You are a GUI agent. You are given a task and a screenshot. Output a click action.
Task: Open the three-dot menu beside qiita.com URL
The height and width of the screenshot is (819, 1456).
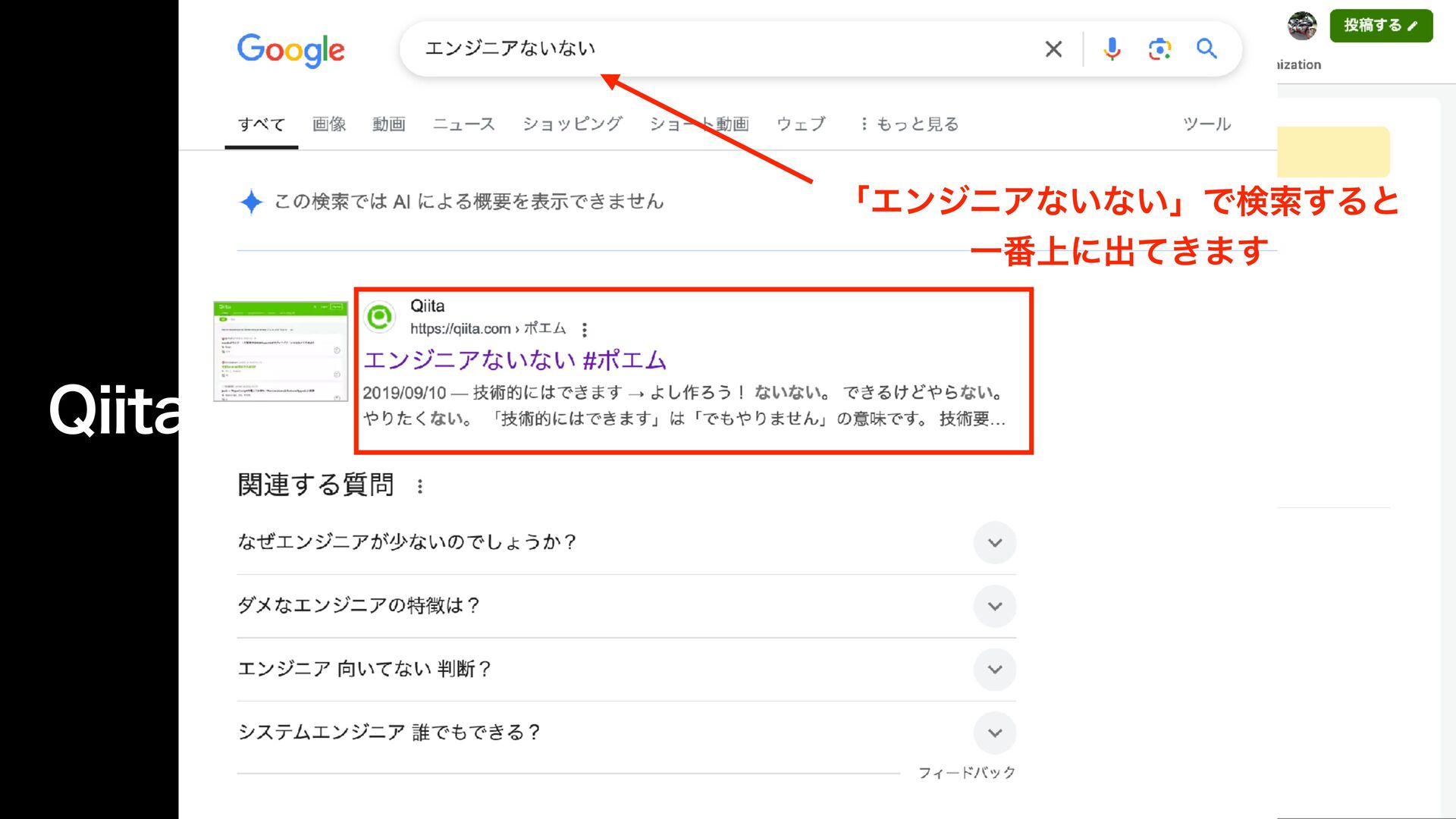click(584, 330)
